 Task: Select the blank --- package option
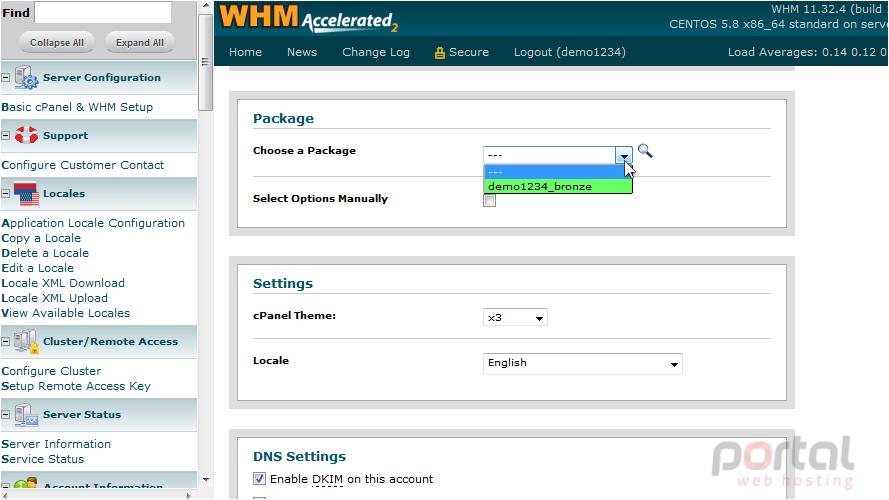pos(558,172)
